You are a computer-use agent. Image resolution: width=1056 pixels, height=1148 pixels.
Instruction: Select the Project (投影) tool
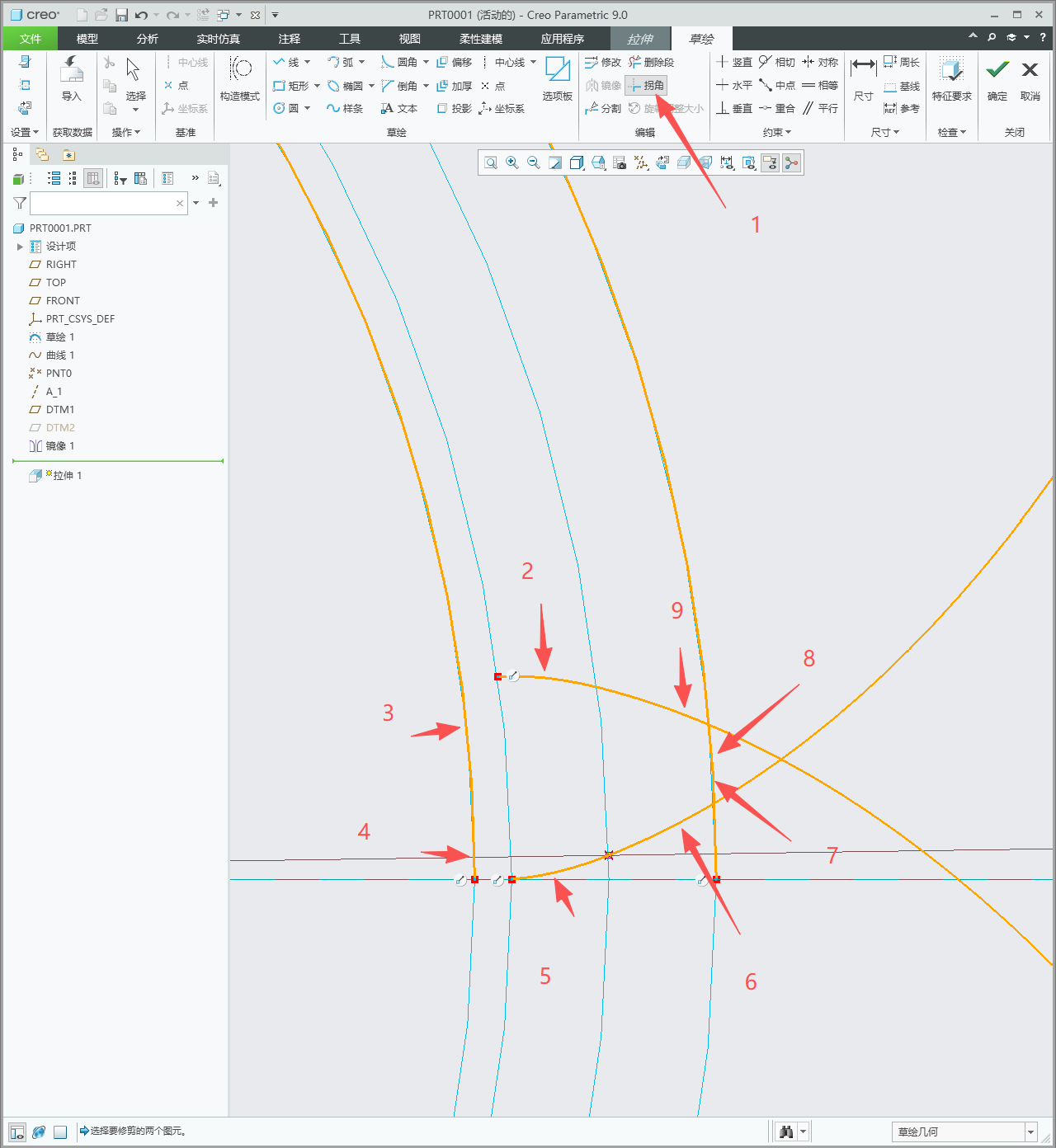(x=454, y=108)
